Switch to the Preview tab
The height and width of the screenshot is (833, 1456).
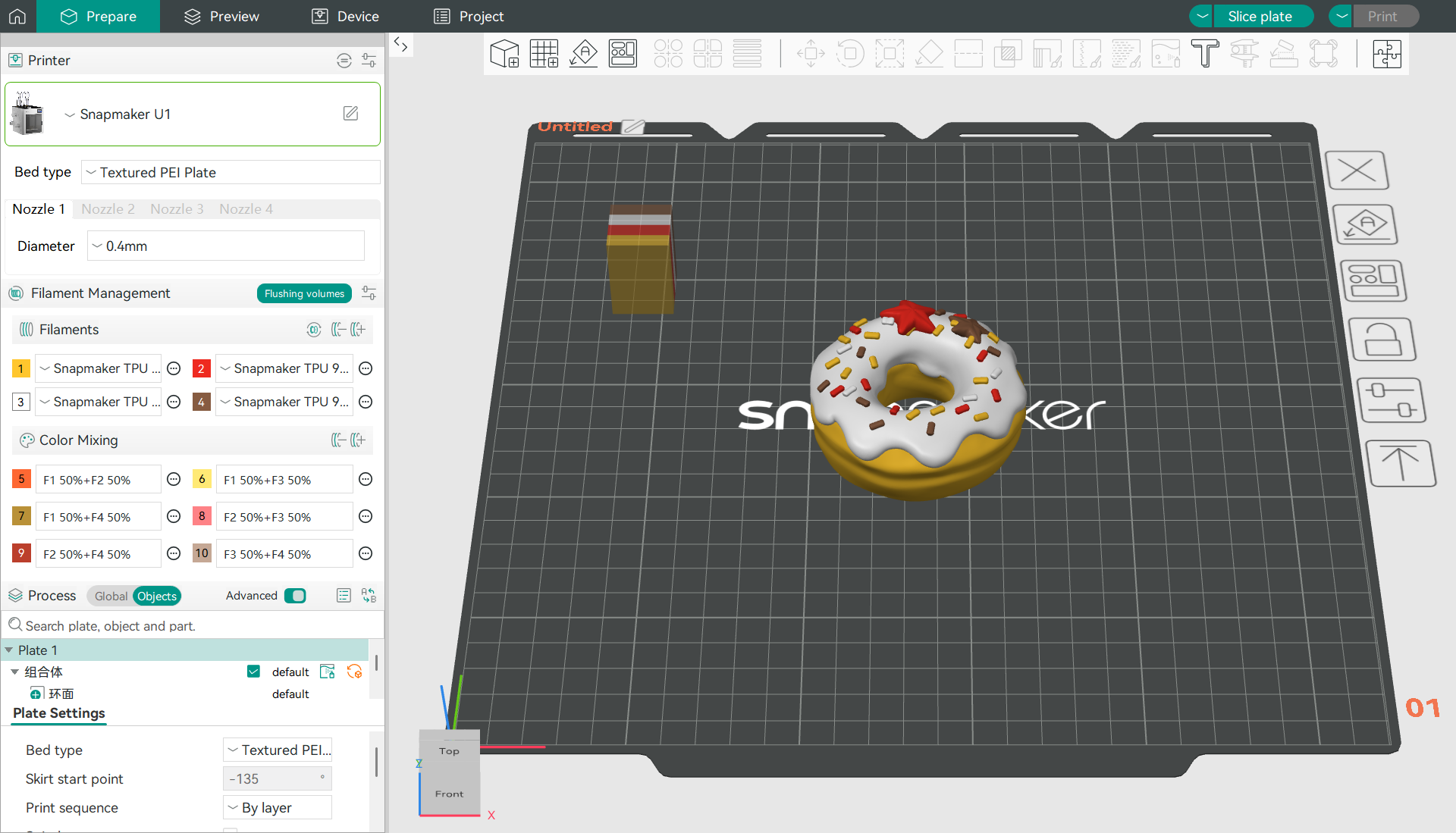click(221, 16)
